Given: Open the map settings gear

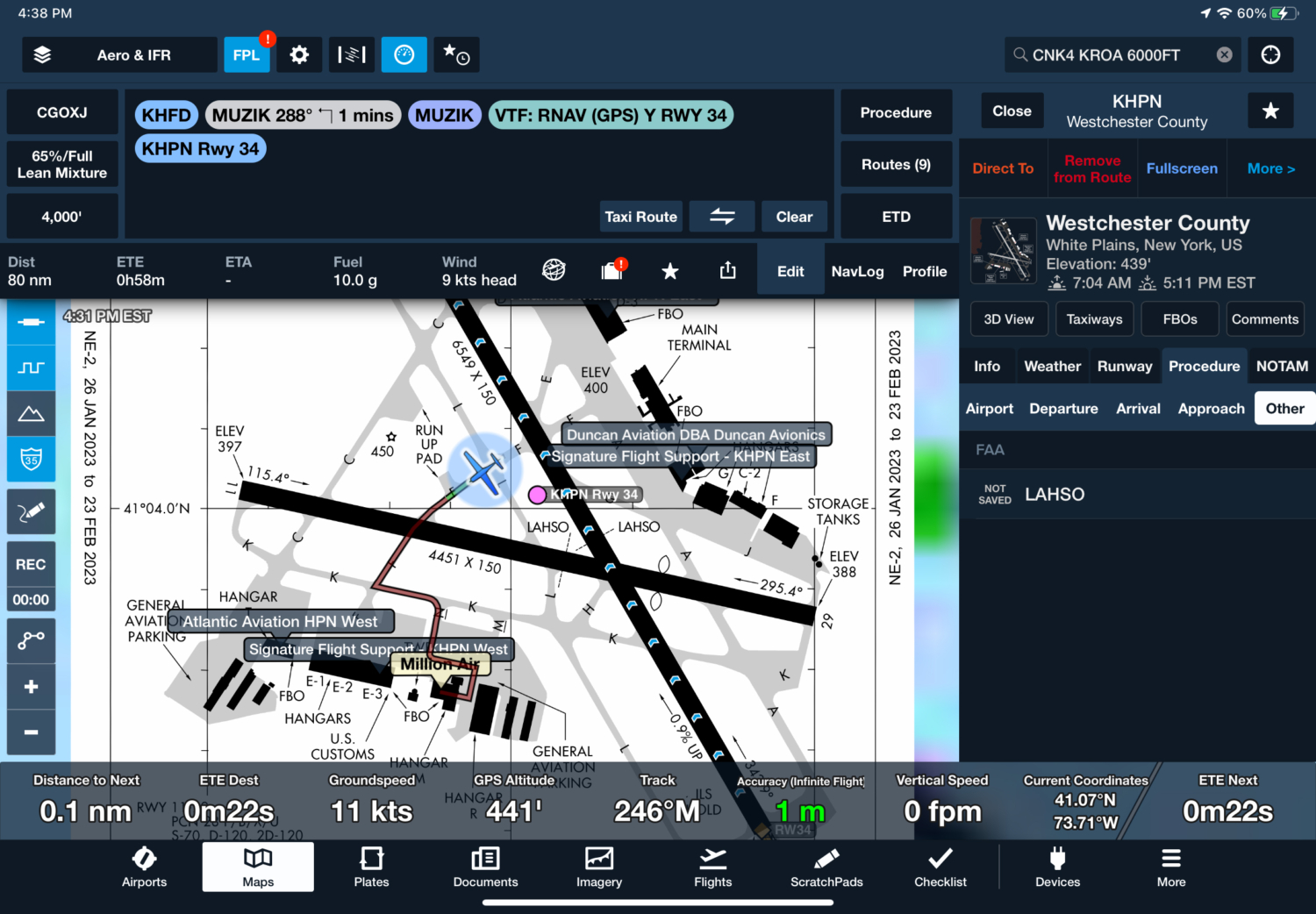Looking at the screenshot, I should pyautogui.click(x=299, y=54).
